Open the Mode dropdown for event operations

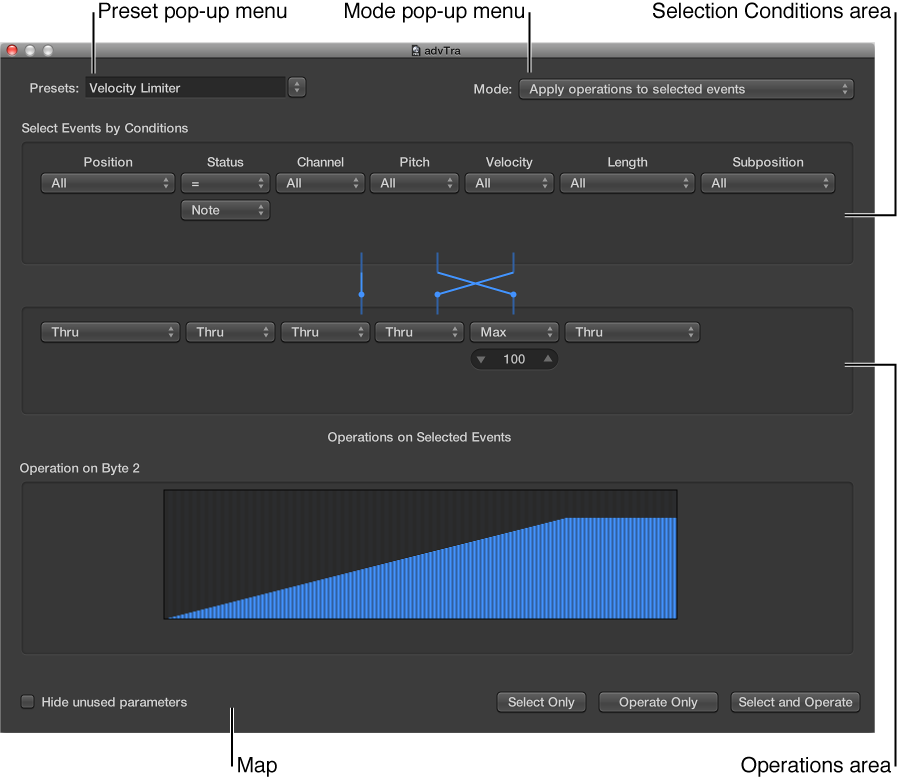coord(686,89)
